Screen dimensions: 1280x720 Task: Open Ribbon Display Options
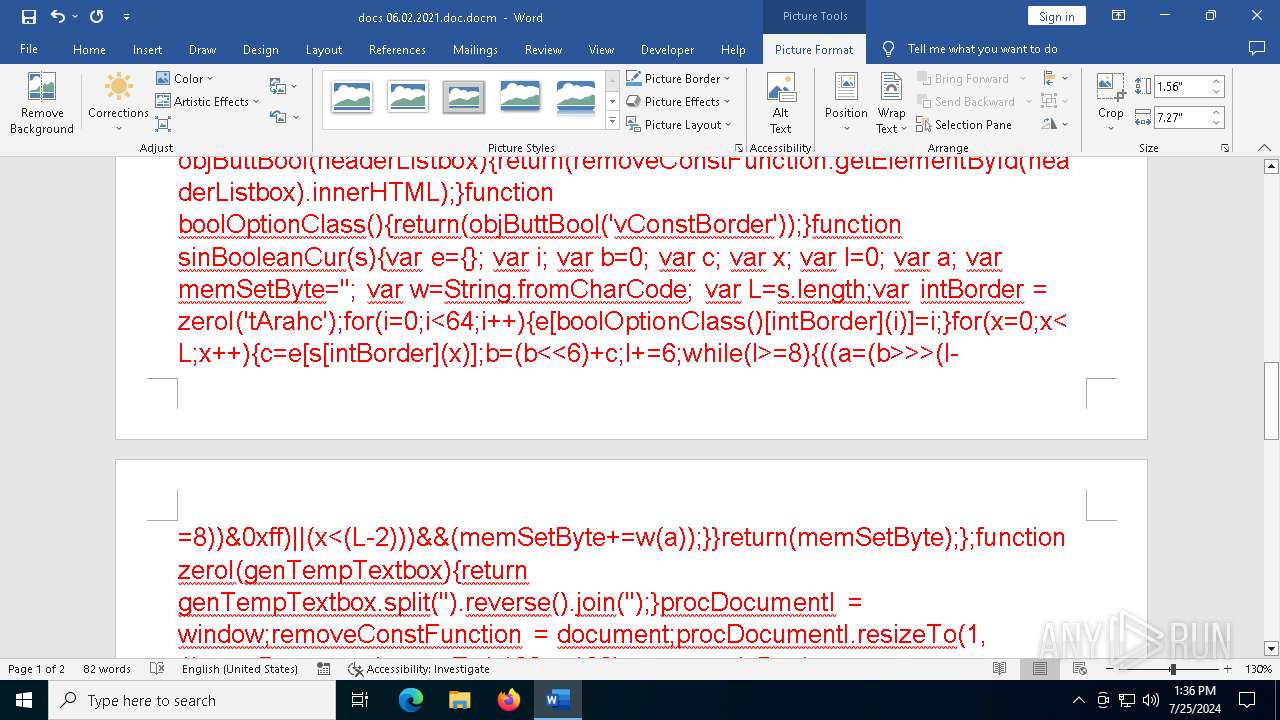point(1119,16)
